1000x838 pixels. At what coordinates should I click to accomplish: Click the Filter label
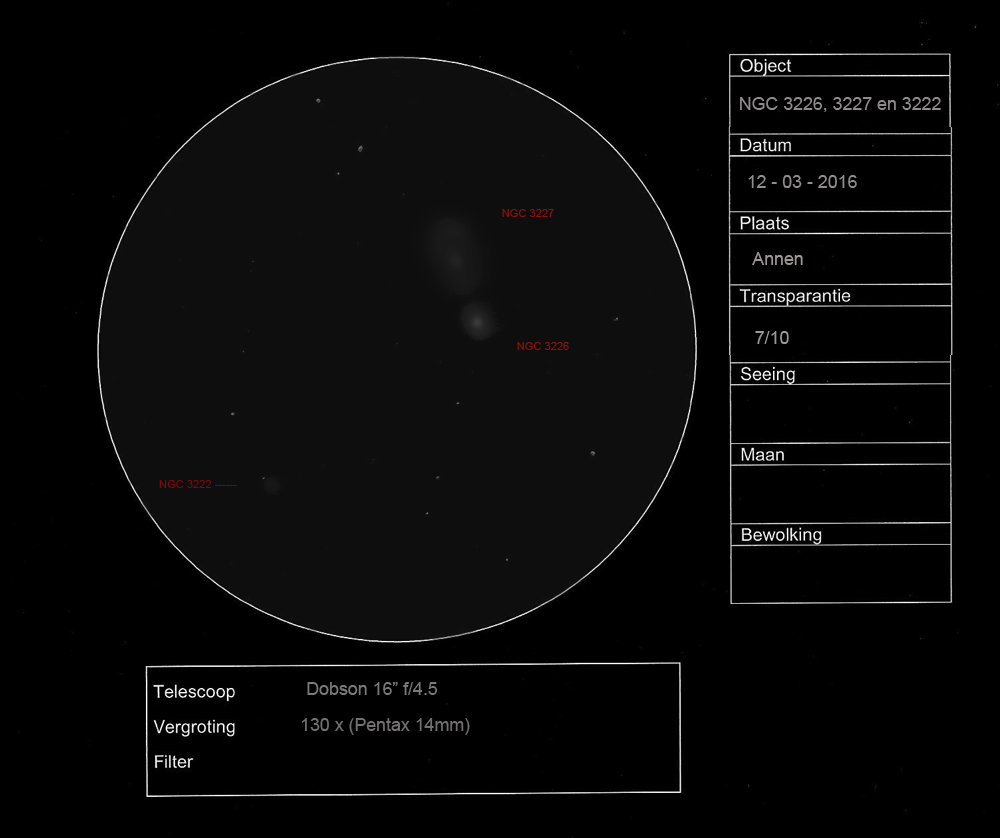pos(173,762)
